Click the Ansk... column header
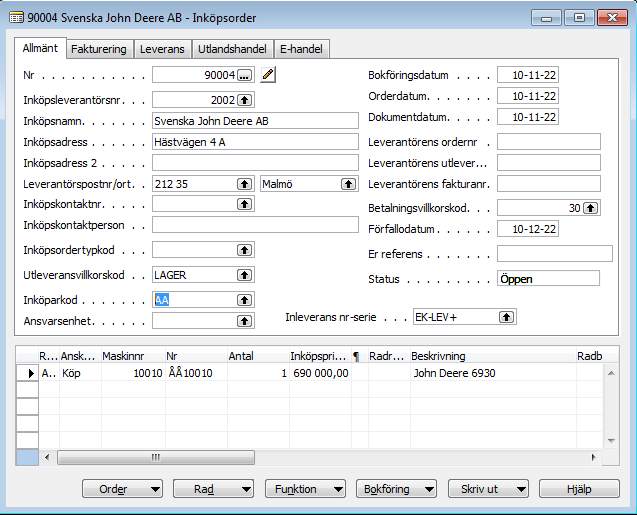Viewport: 637px width, 515px height. click(80, 356)
